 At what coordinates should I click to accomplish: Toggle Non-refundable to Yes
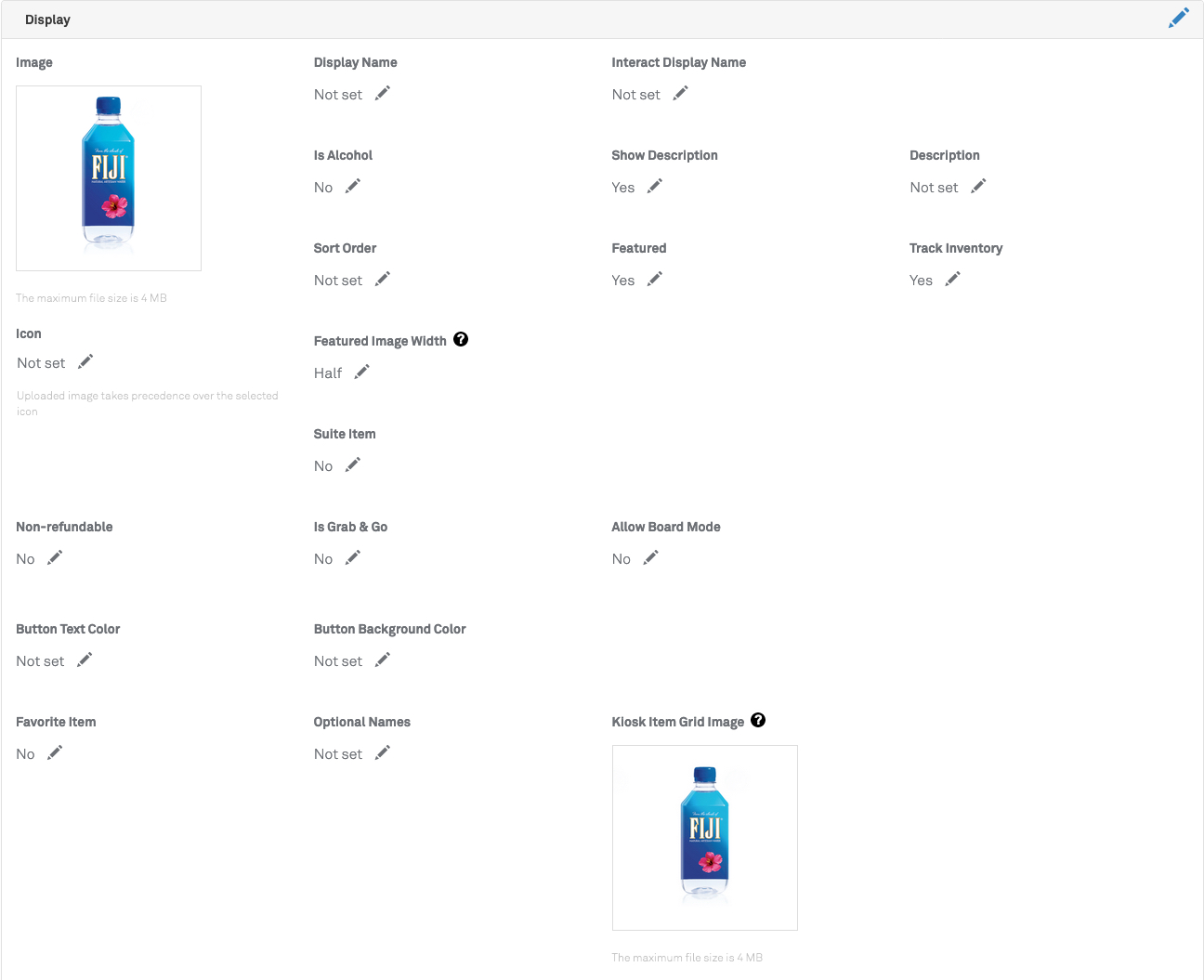tap(54, 557)
